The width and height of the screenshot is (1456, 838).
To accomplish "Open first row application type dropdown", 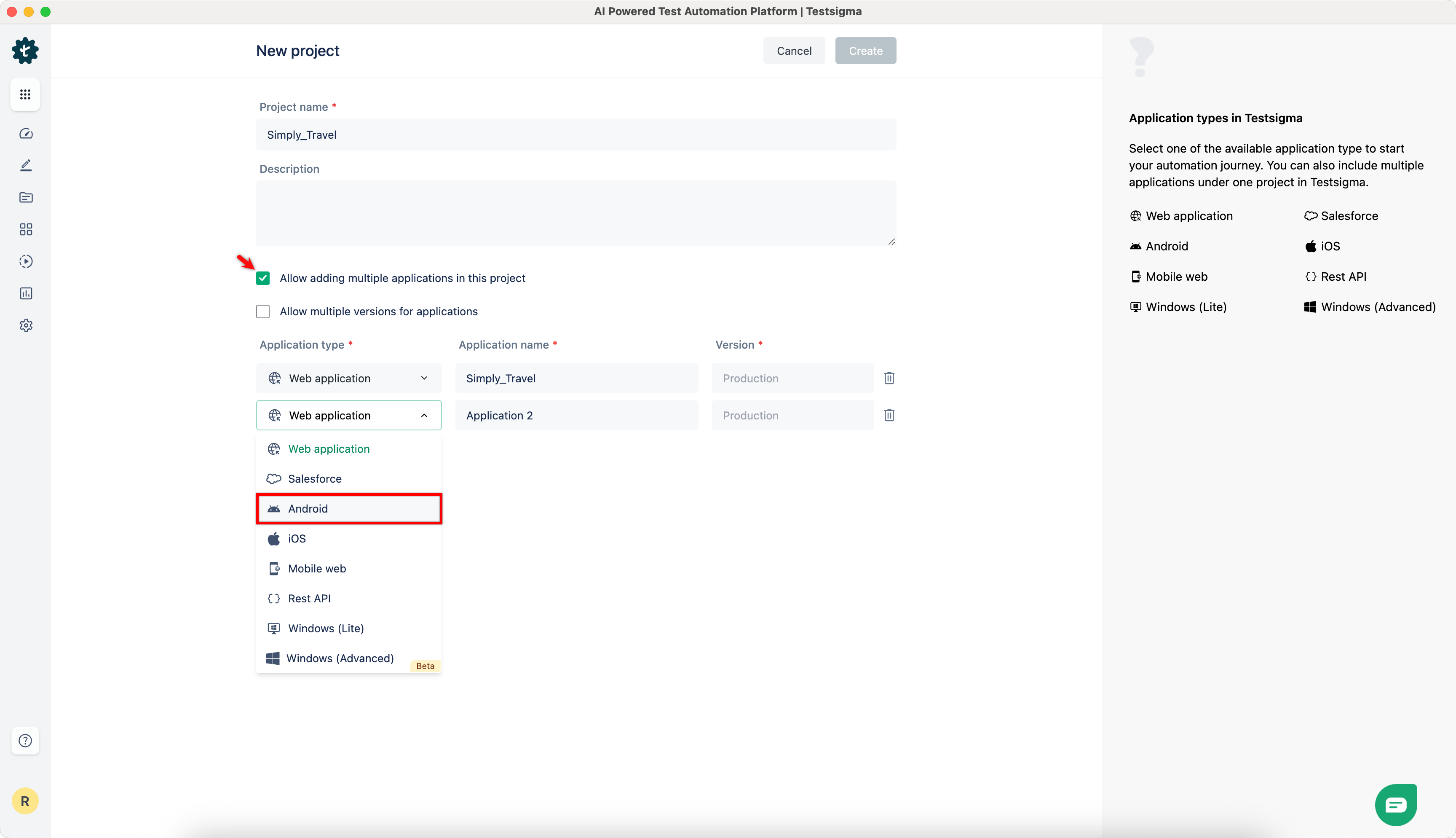I will pyautogui.click(x=349, y=378).
